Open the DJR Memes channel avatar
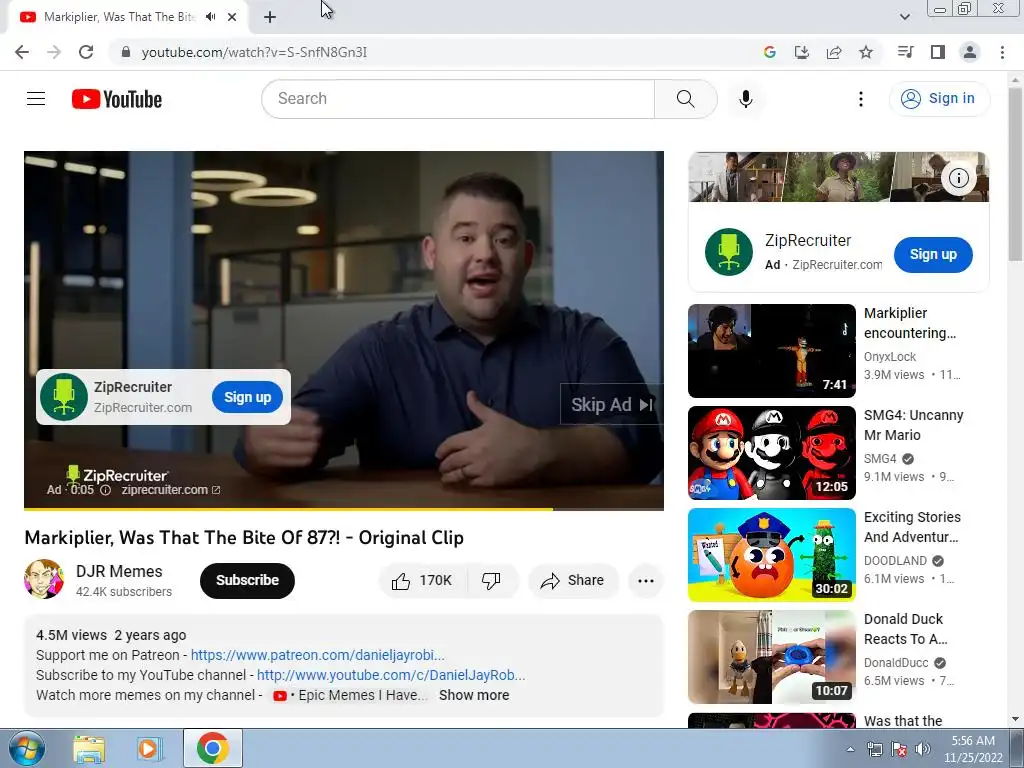The width and height of the screenshot is (1024, 768). coord(44,579)
